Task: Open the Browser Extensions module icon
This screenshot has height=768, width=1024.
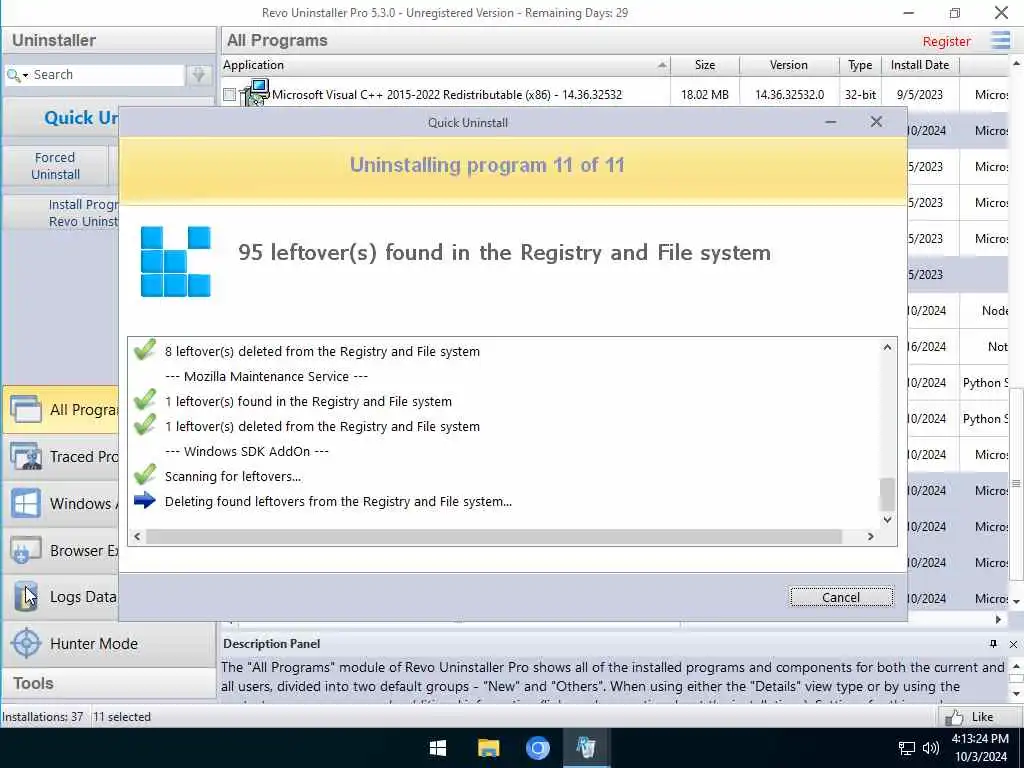Action: point(25,551)
